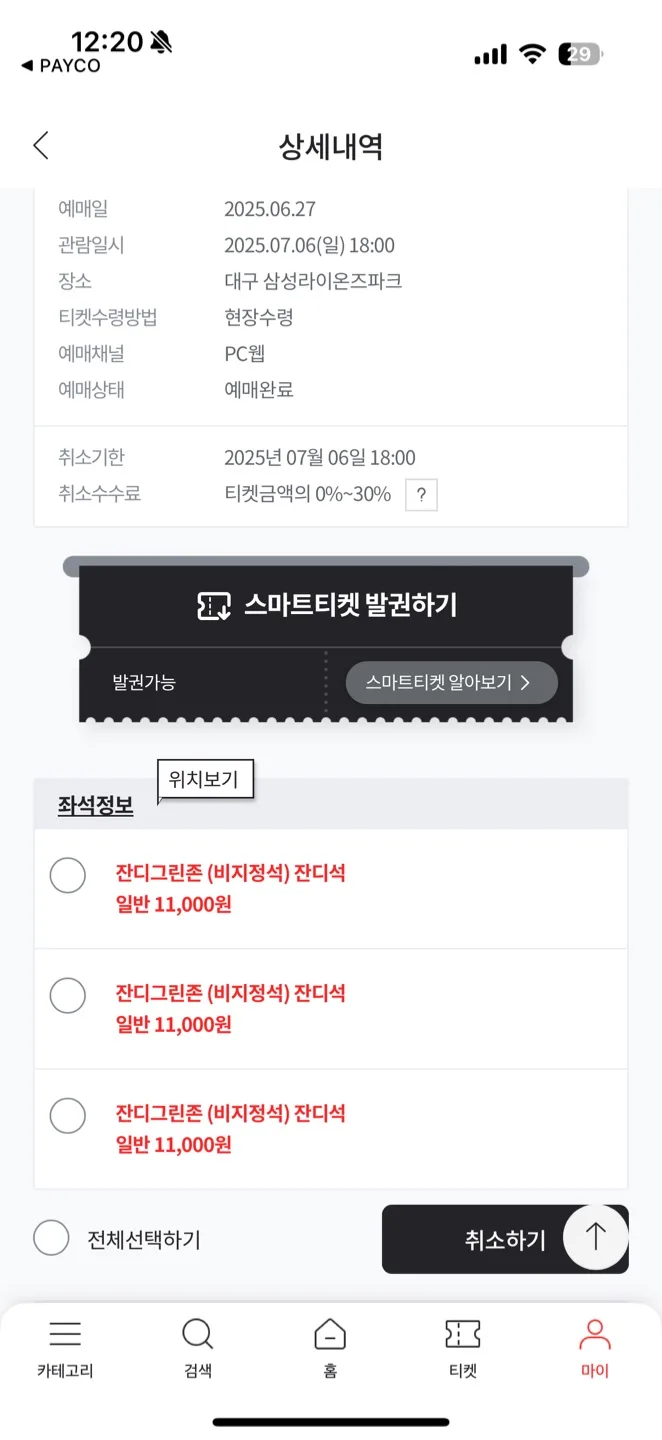Screen dimensions: 662x1440
Task: Select the second 잔디그린존 seat radio
Action: [67, 996]
